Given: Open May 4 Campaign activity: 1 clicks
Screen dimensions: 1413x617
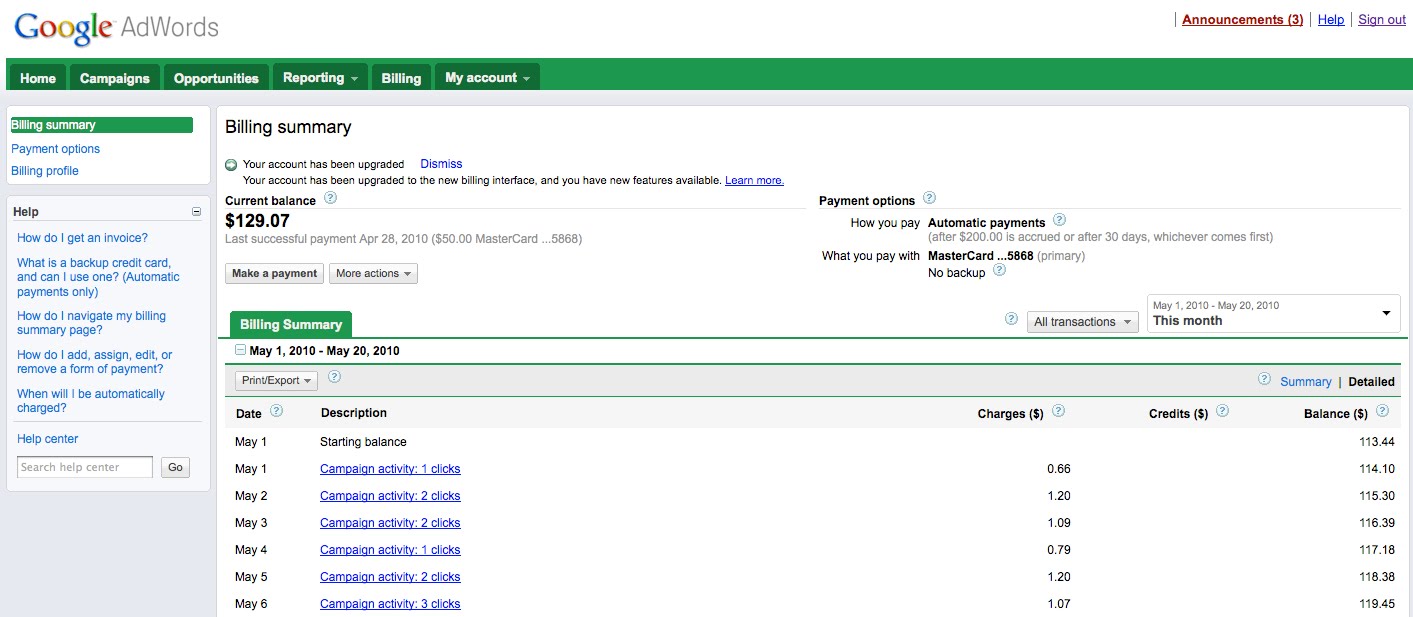Looking at the screenshot, I should click(390, 550).
